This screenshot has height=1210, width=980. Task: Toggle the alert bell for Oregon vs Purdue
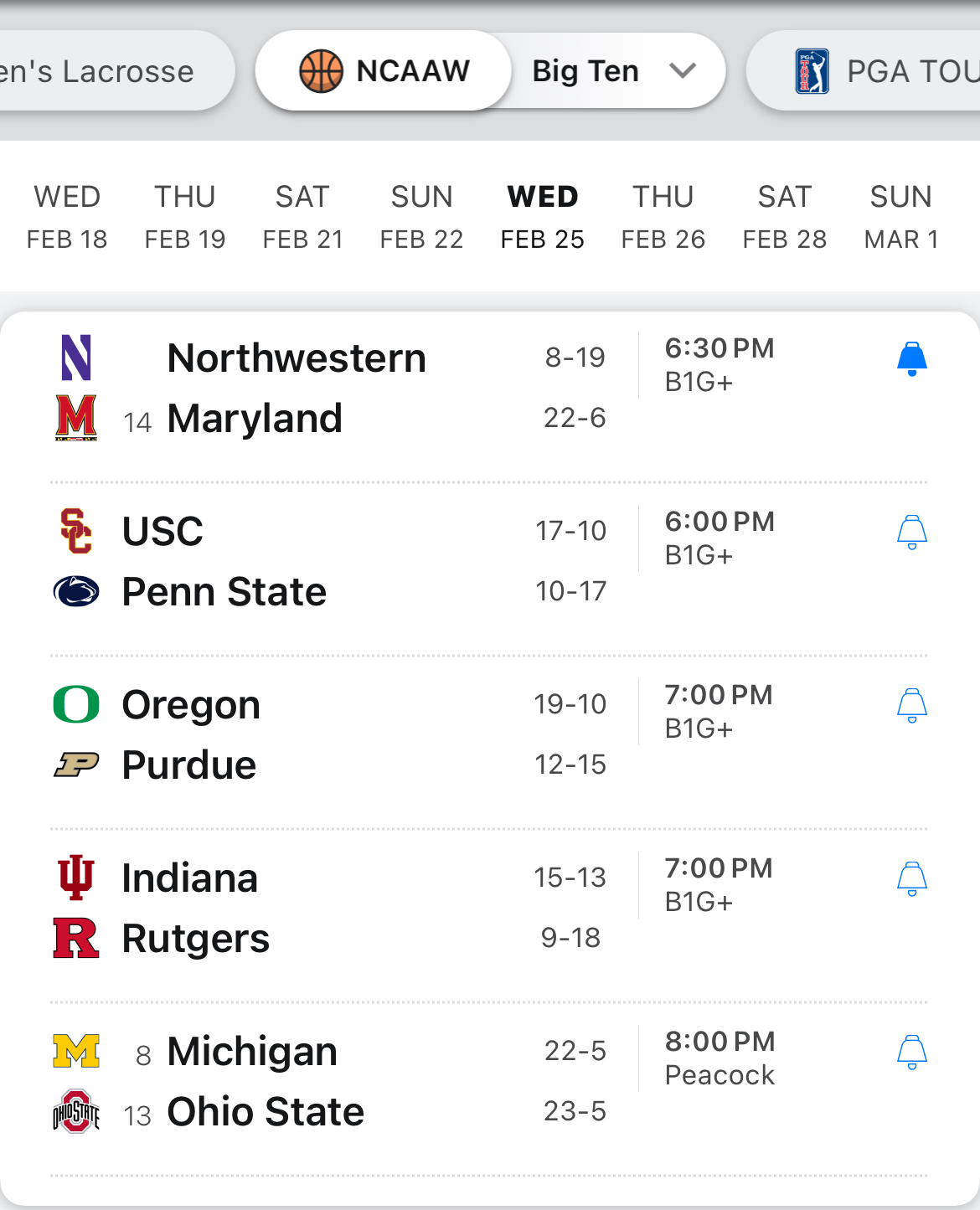tap(911, 706)
